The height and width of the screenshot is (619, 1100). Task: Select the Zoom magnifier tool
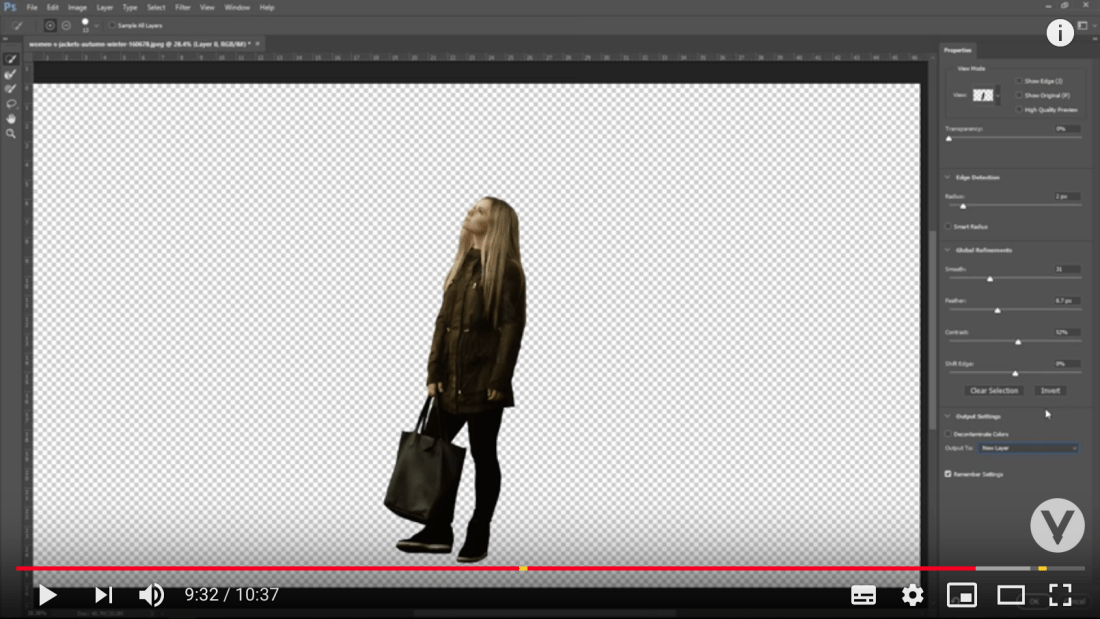[x=11, y=133]
